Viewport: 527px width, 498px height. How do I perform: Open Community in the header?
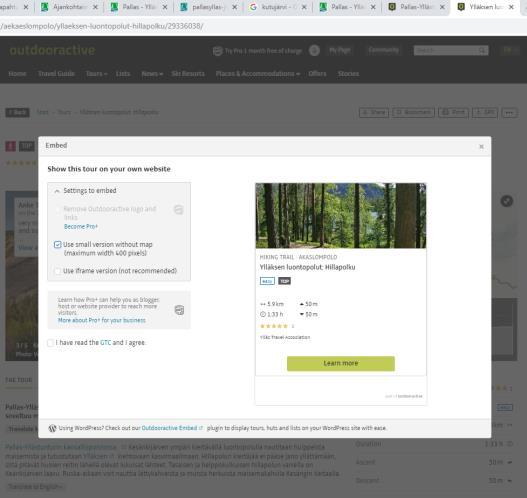383,50
